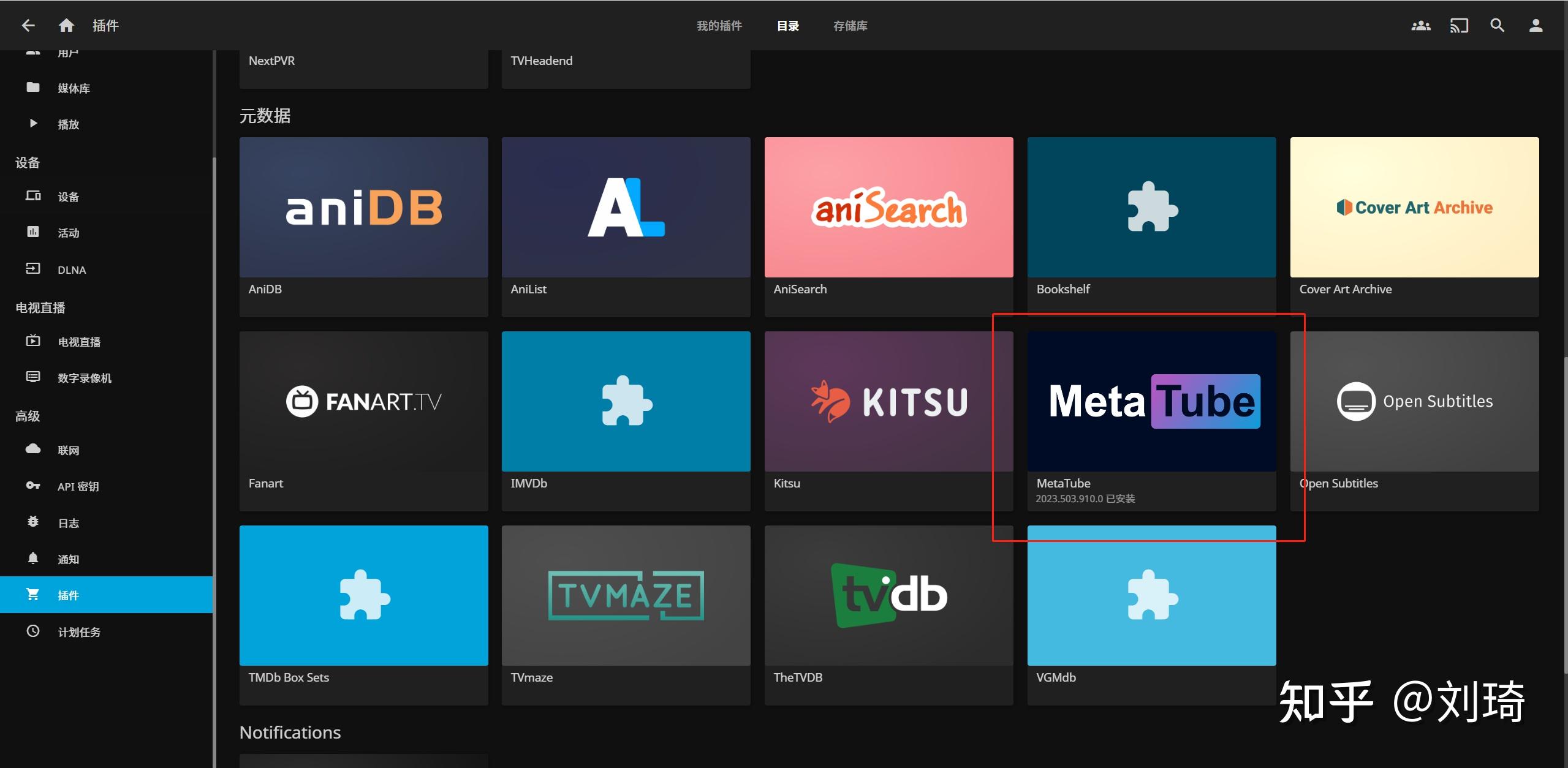Open 媒体库 libraries in sidebar

74,88
